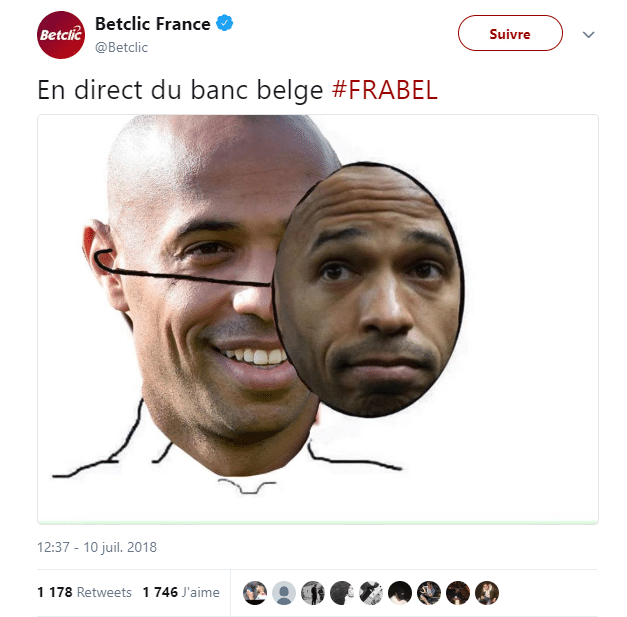Screen dimensions: 627x617
Task: Click the seventh liker avatar thumbnail
Action: coord(429,593)
